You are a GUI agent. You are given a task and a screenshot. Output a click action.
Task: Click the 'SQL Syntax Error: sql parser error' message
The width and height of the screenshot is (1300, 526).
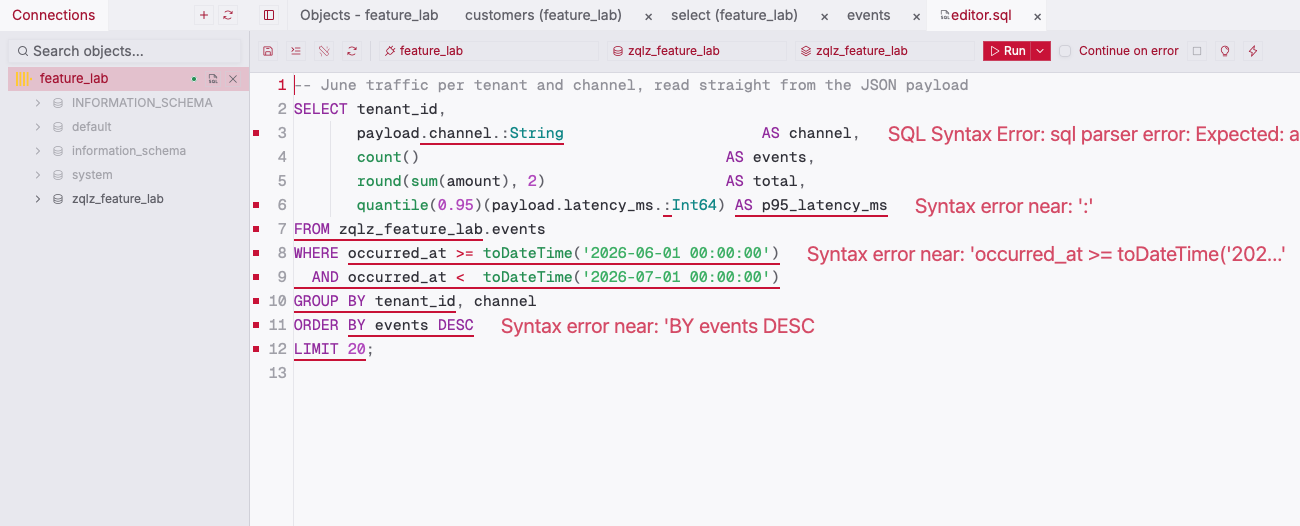point(1093,134)
